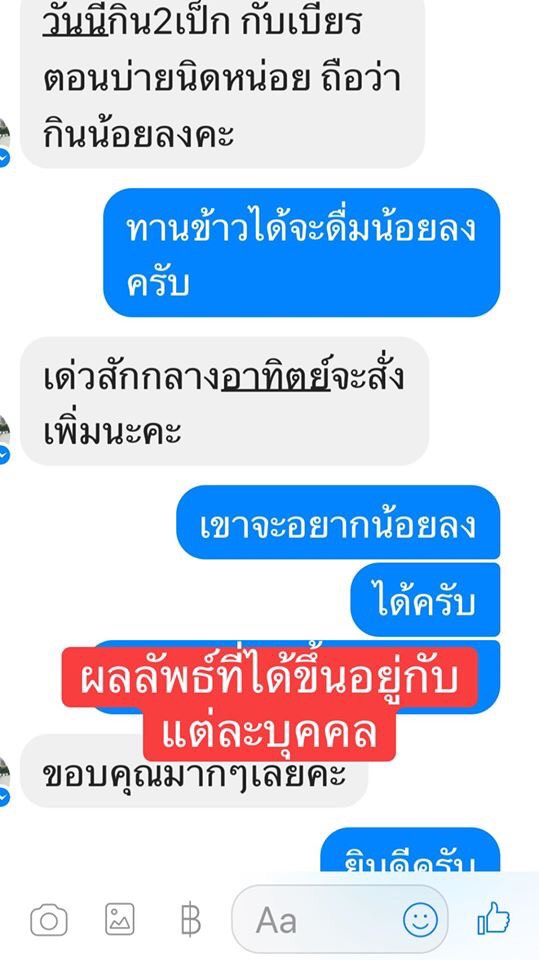This screenshot has height=960, width=539.
Task: Tap sender avatar beside กินน้อยลงคะ message
Action: point(5,141)
